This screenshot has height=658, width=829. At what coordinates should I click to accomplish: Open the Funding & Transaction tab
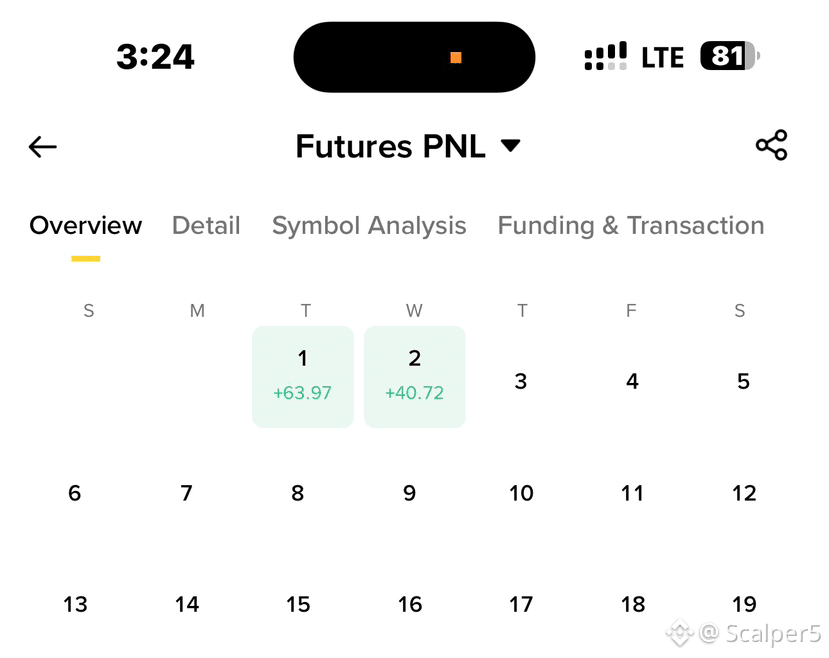tap(631, 226)
